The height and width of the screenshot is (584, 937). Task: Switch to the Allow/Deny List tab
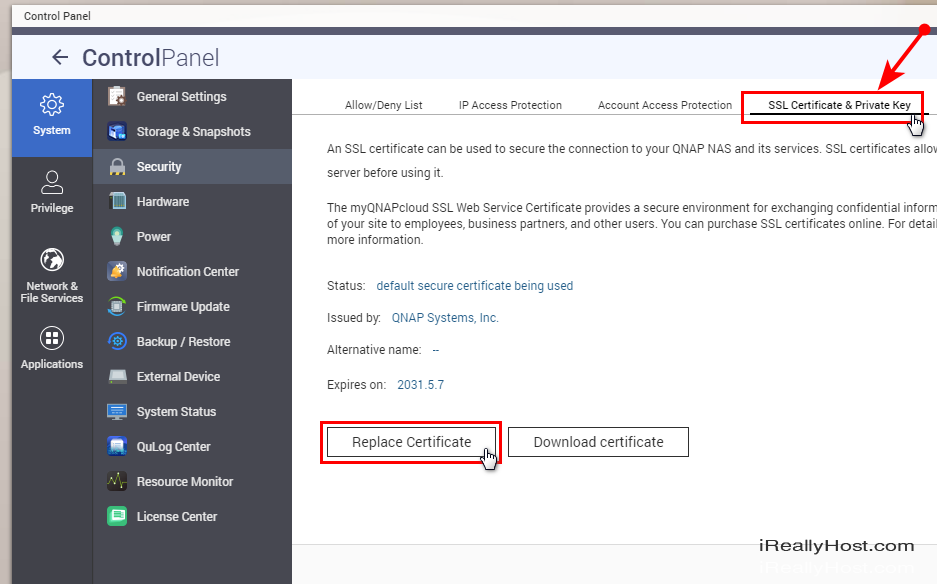click(384, 105)
